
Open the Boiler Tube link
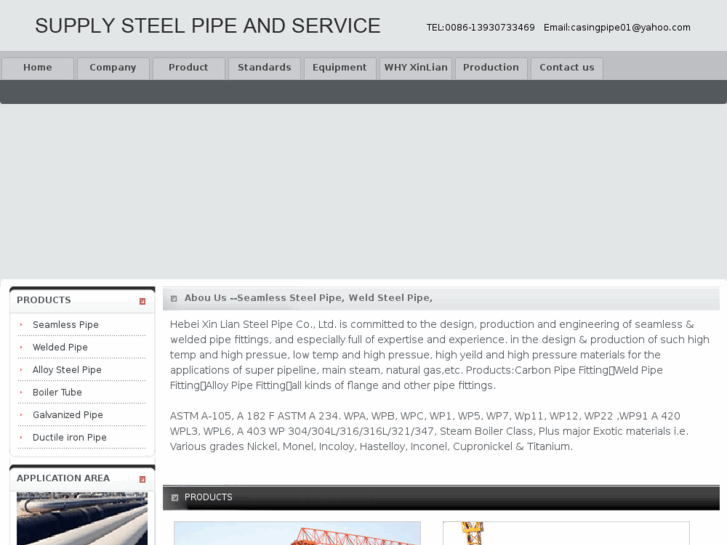tap(57, 392)
